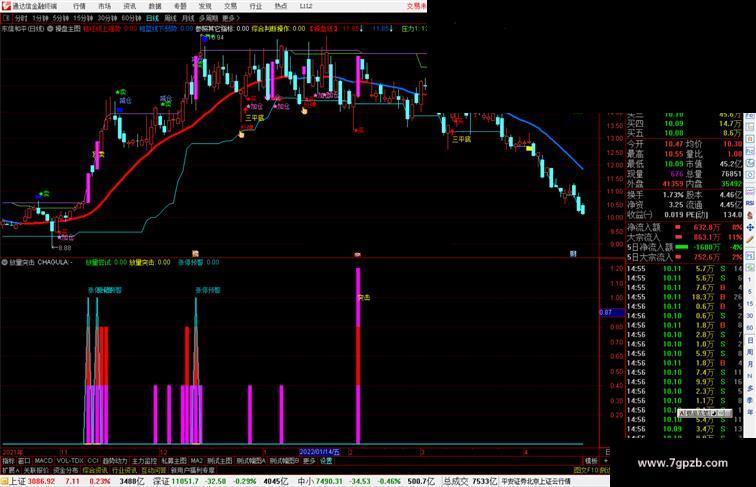Open the 交易 menu

click(x=230, y=6)
